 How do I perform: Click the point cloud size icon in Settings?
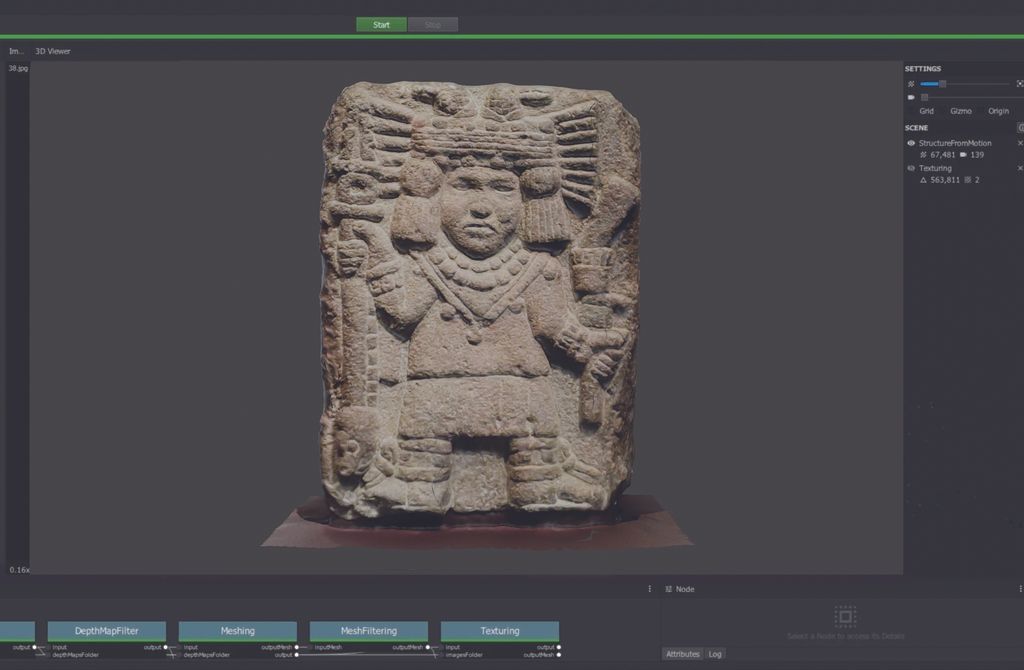pos(912,83)
